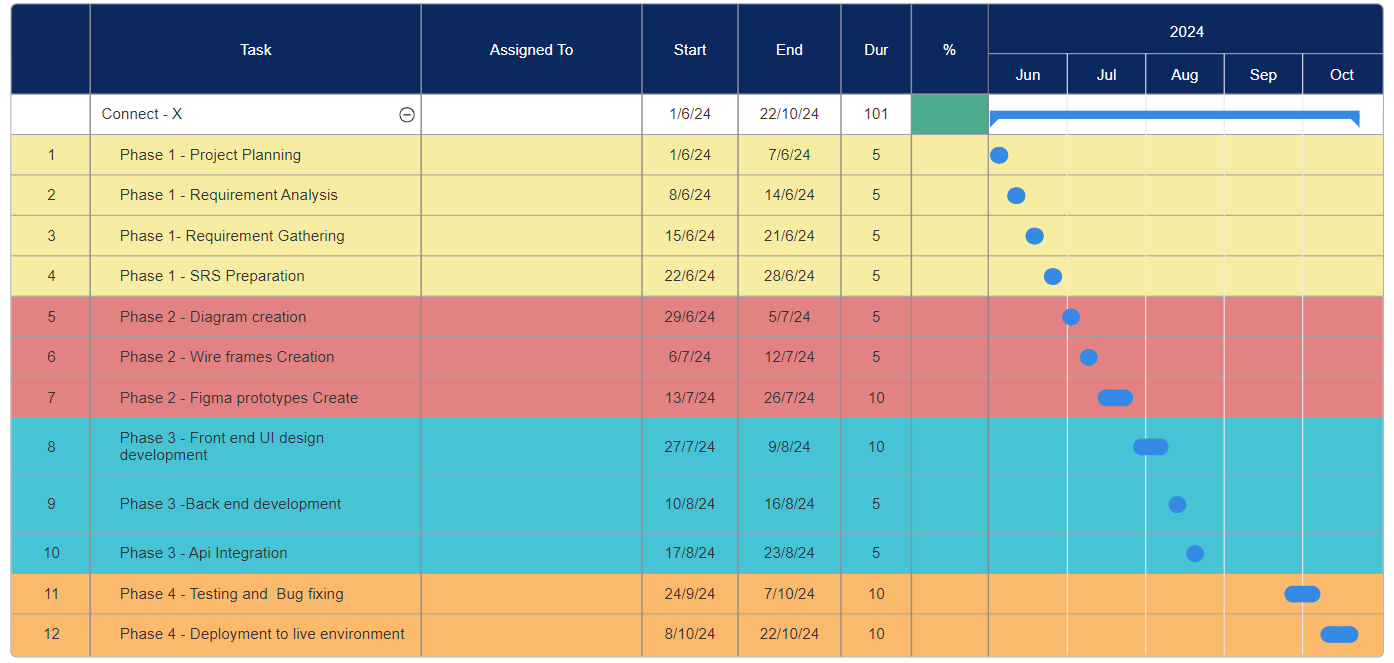Select the Jul month header
The height and width of the screenshot is (663, 1394).
pos(1106,75)
